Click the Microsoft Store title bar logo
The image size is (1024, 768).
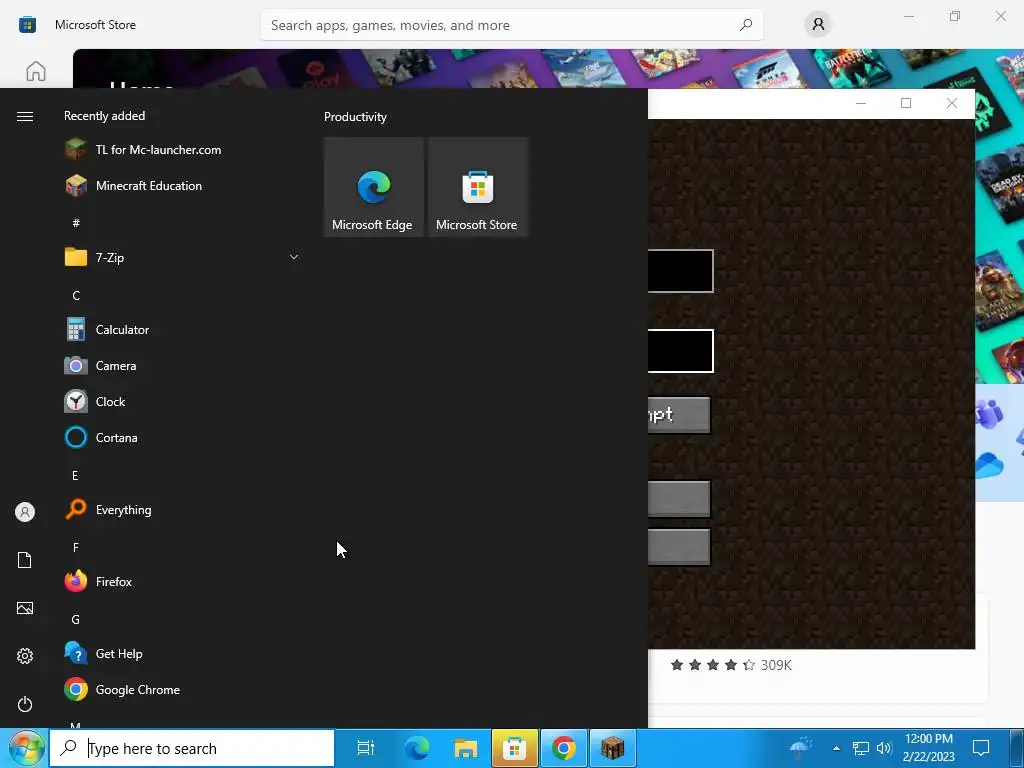tap(27, 25)
